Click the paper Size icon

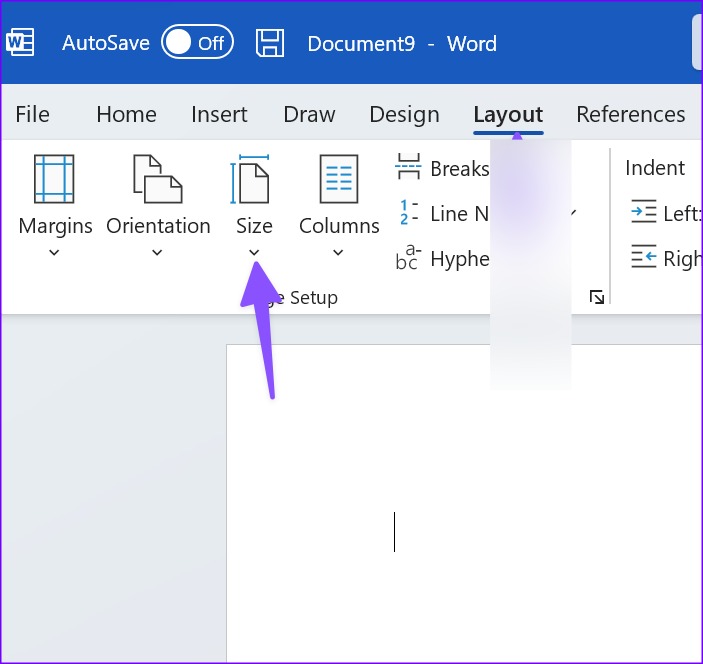coord(250,179)
